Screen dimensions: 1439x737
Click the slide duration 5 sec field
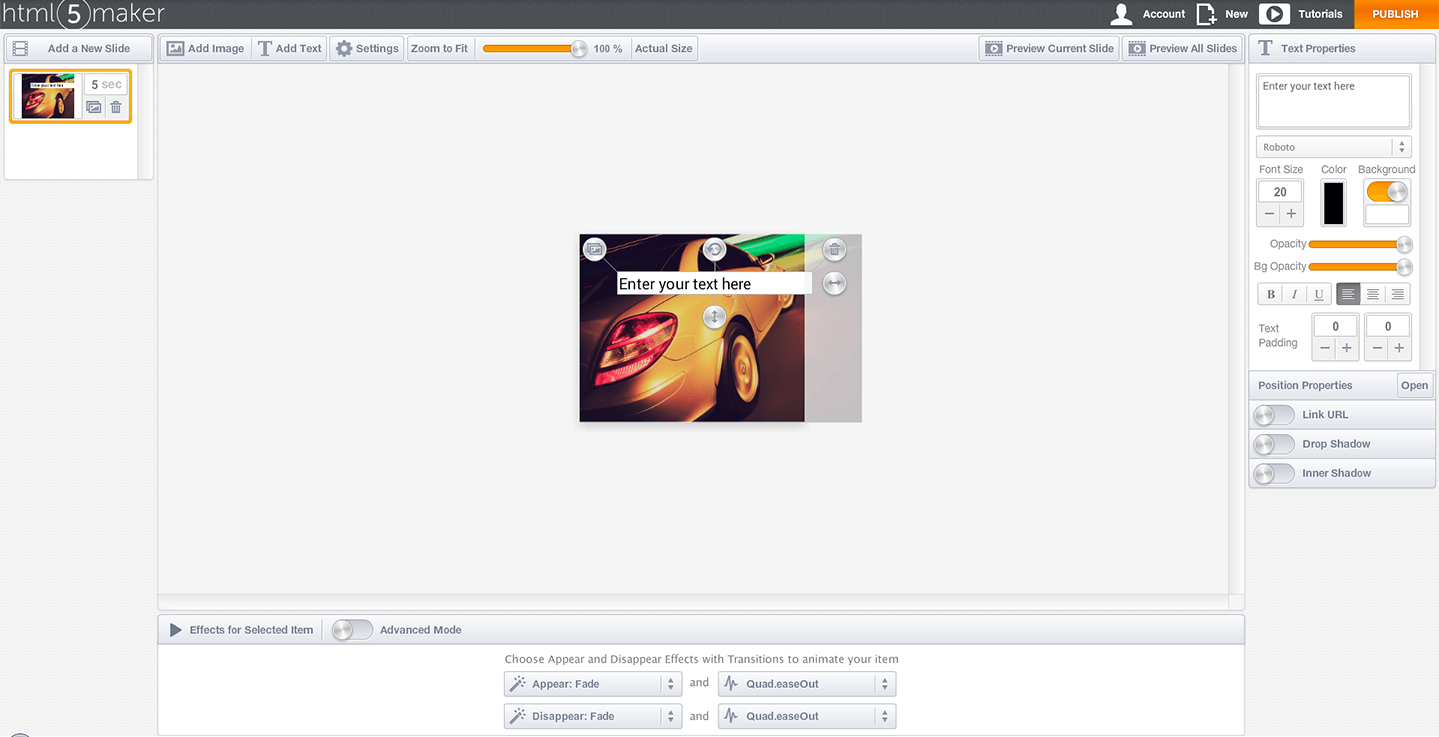point(106,85)
